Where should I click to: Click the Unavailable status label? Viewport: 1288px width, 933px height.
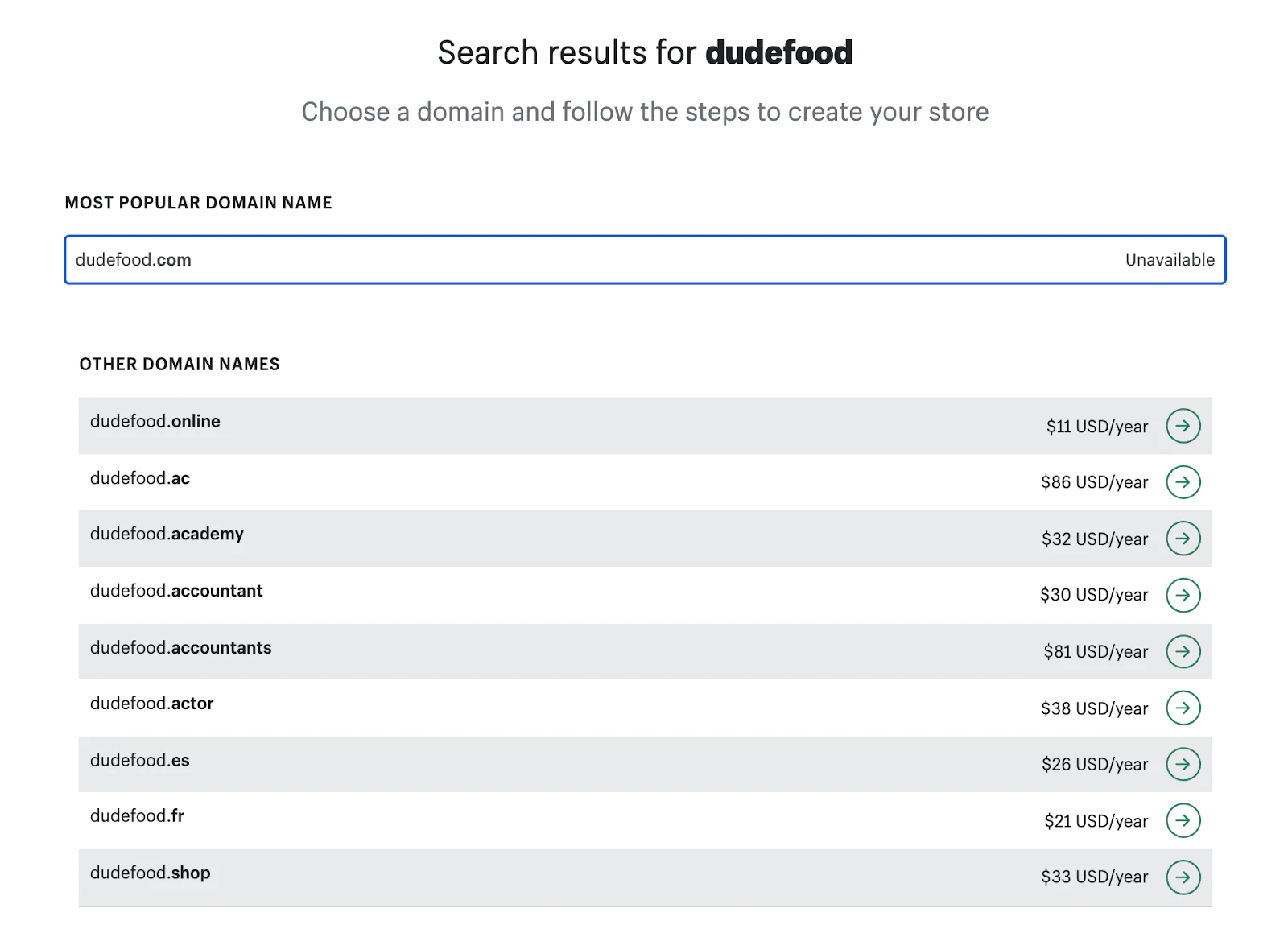tap(1170, 260)
